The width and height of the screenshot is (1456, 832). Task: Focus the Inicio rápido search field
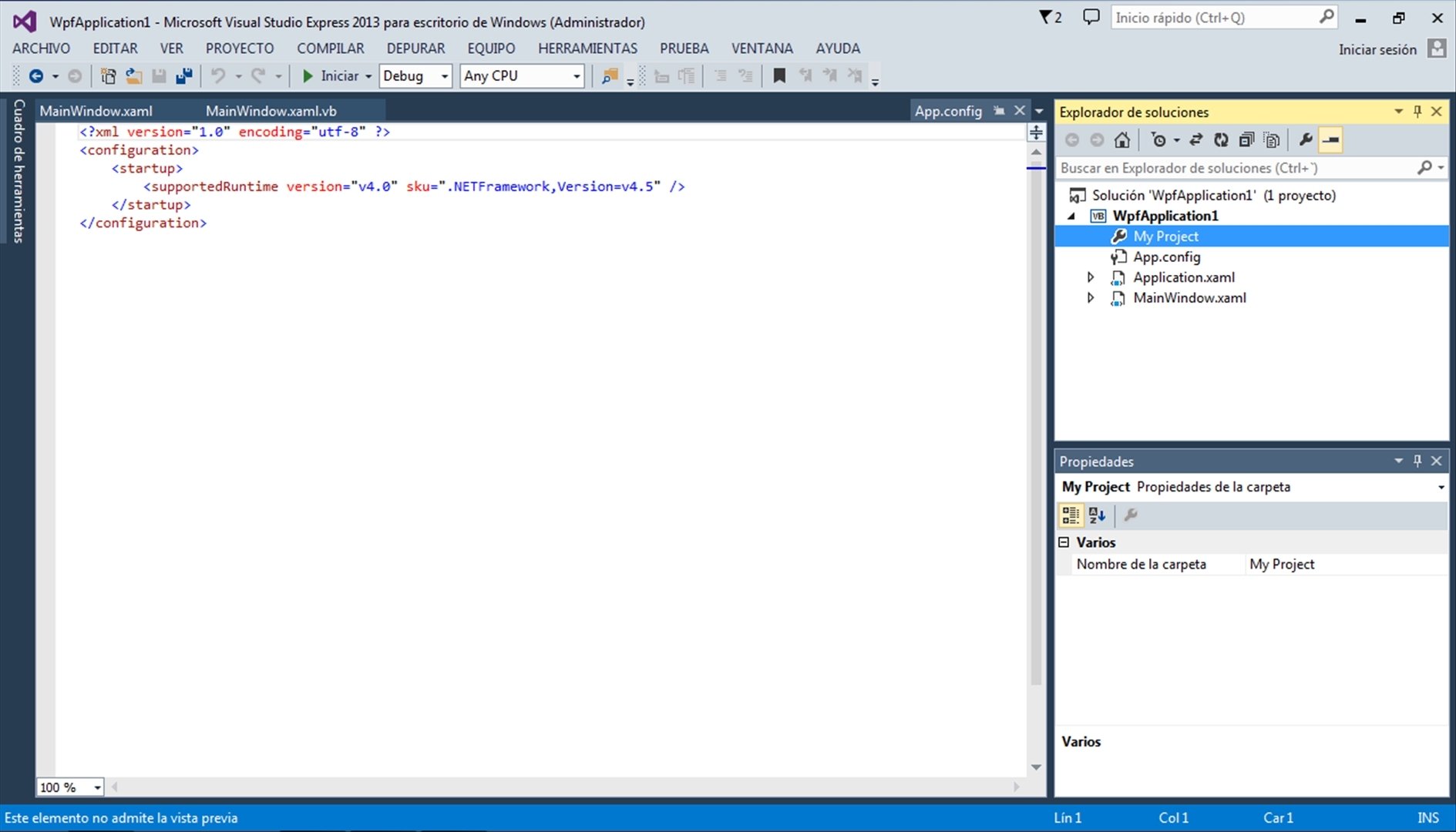click(x=1215, y=17)
